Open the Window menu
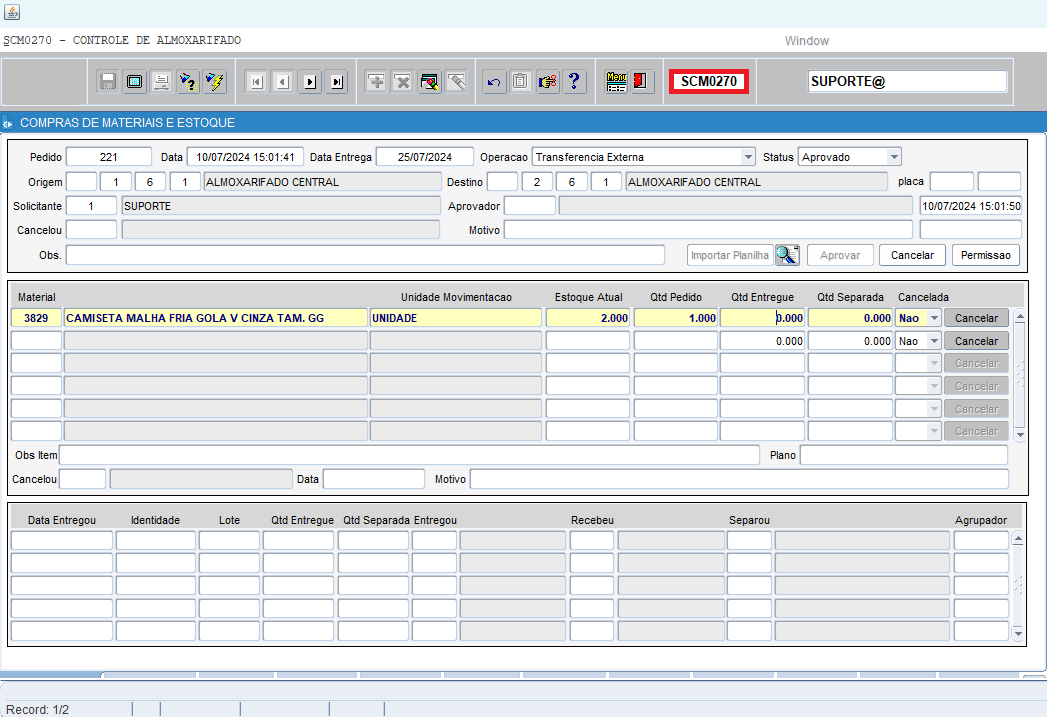1047x717 pixels. coord(807,41)
